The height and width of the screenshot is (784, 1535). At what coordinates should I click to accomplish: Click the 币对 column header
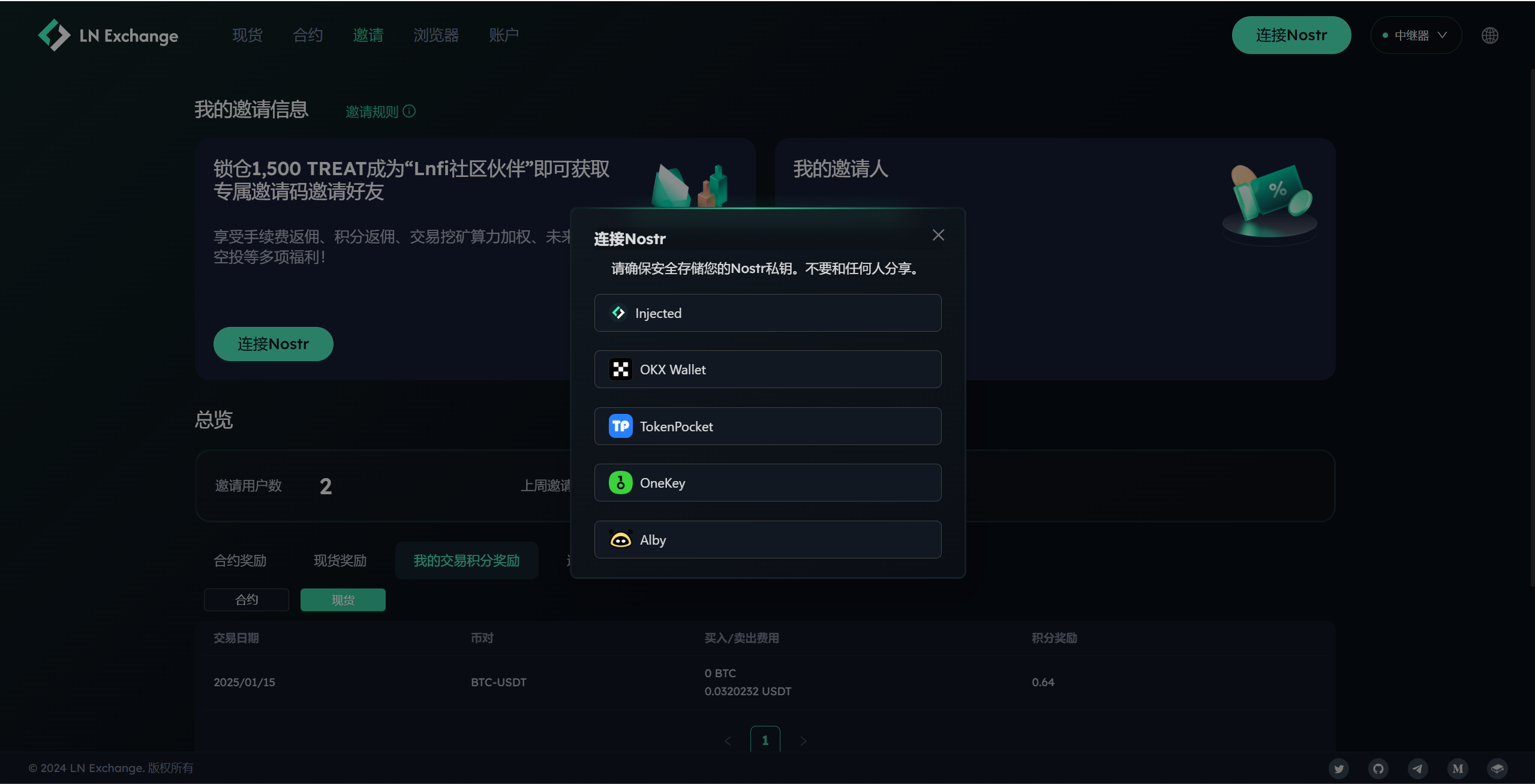coord(482,638)
